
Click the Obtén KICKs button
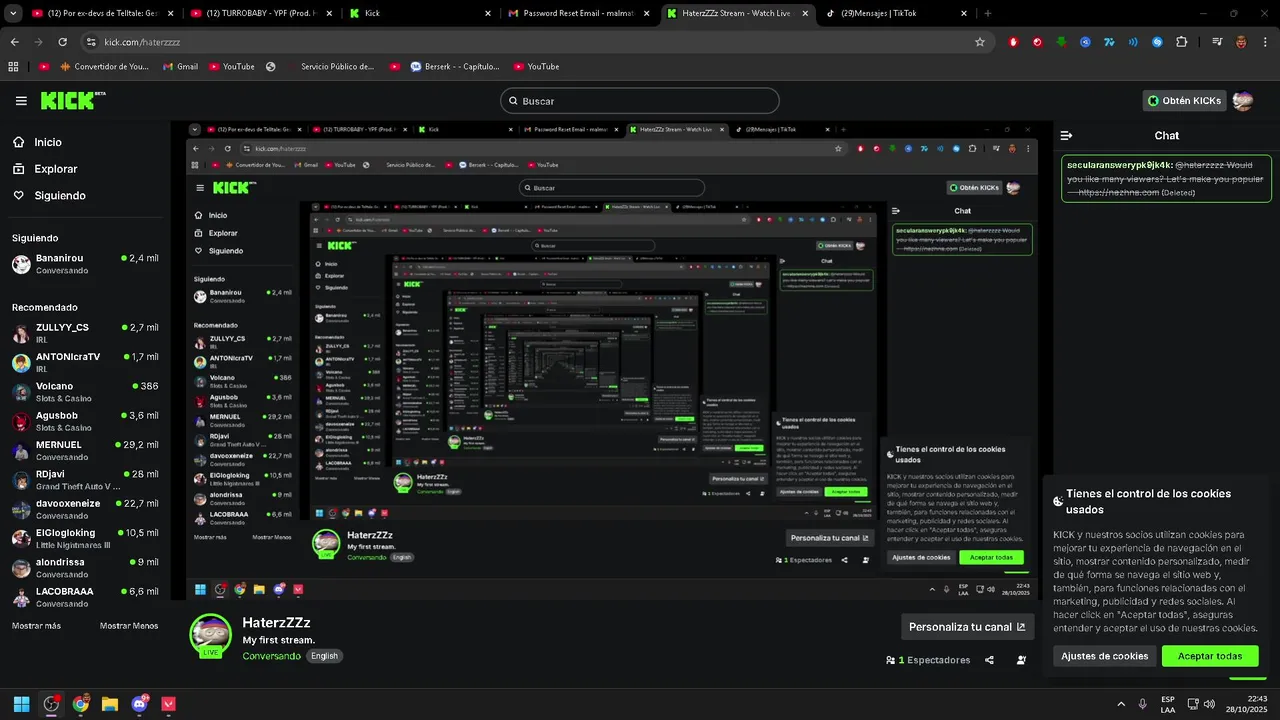(x=1185, y=101)
